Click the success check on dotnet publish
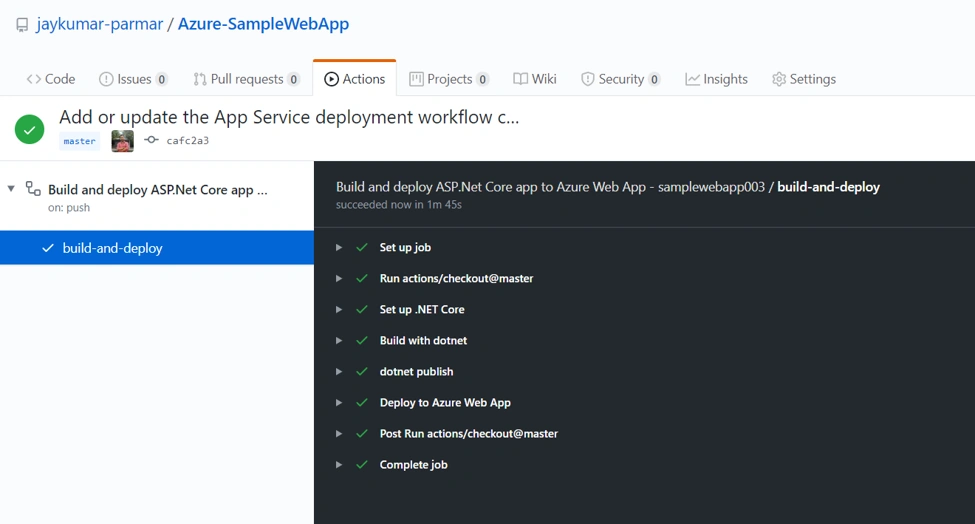This screenshot has height=524, width=975. pos(362,372)
